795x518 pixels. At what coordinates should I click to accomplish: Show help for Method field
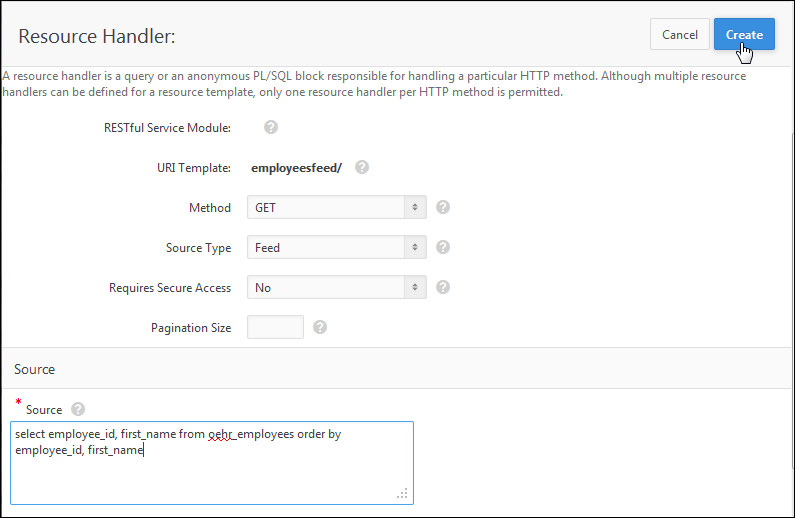(443, 207)
